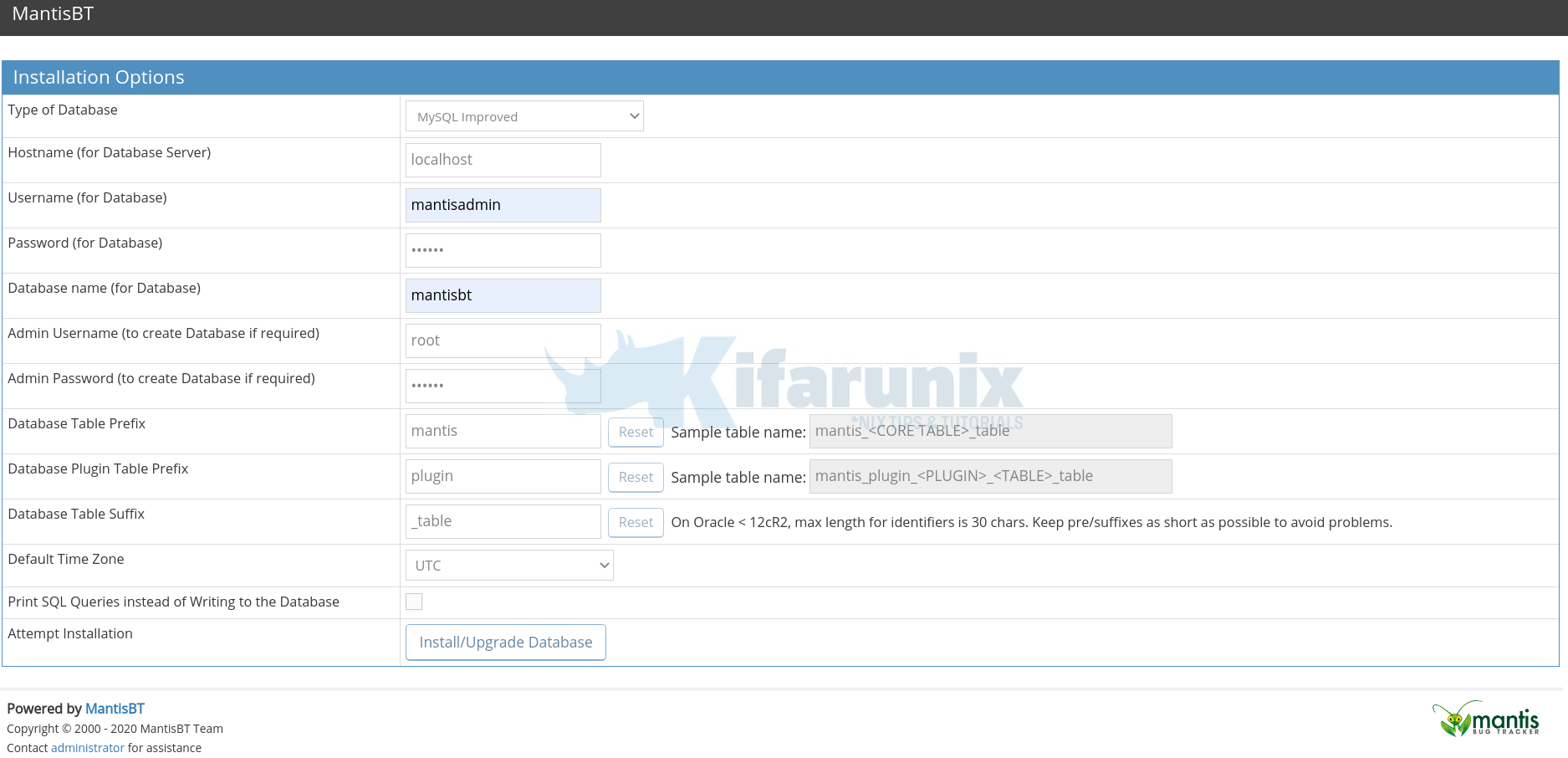Open the MantisBT footer link
This screenshot has width=1568, height=758.
tap(115, 709)
